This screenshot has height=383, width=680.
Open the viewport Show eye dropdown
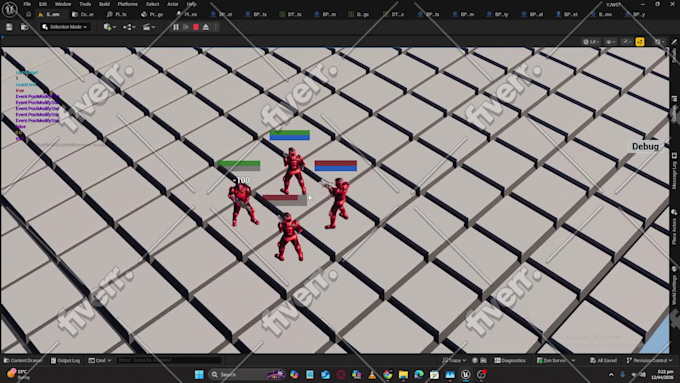[x=611, y=42]
